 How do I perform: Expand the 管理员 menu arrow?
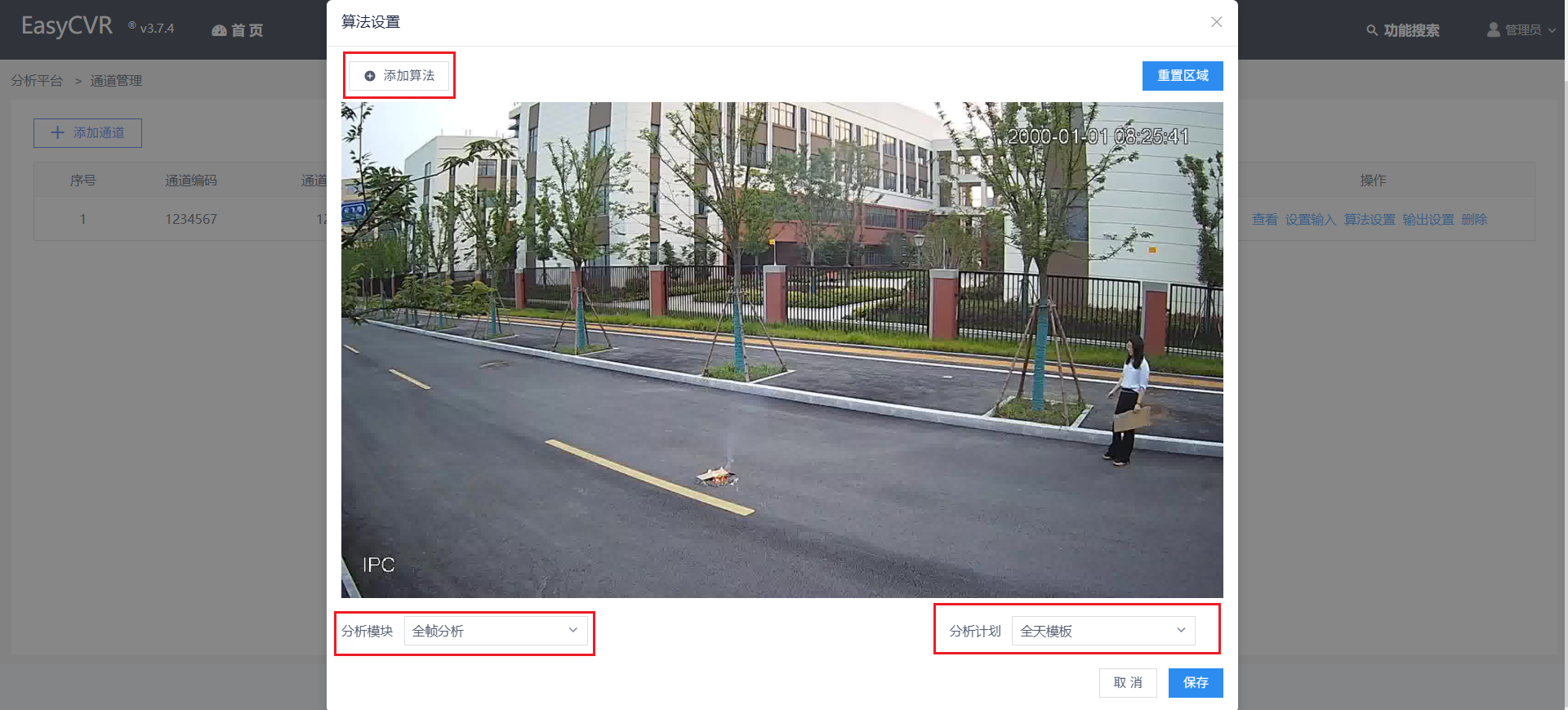click(x=1552, y=30)
